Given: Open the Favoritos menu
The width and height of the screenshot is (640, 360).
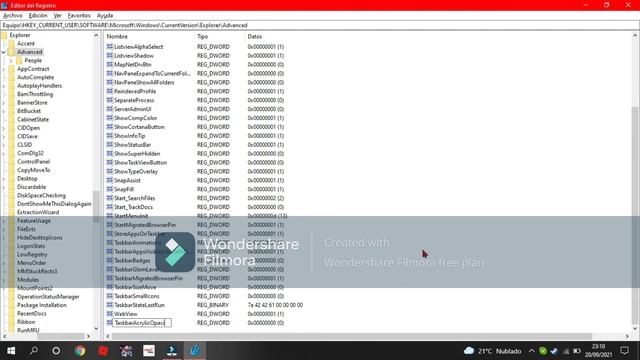Looking at the screenshot, I should (79, 16).
